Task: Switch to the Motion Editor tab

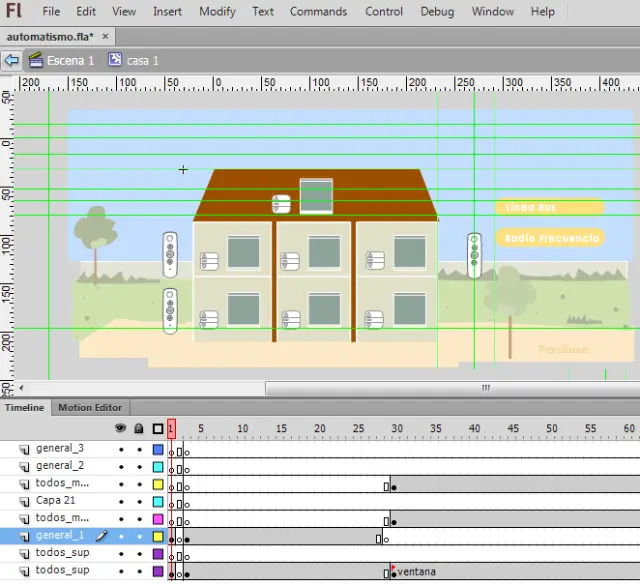Action: pos(89,407)
